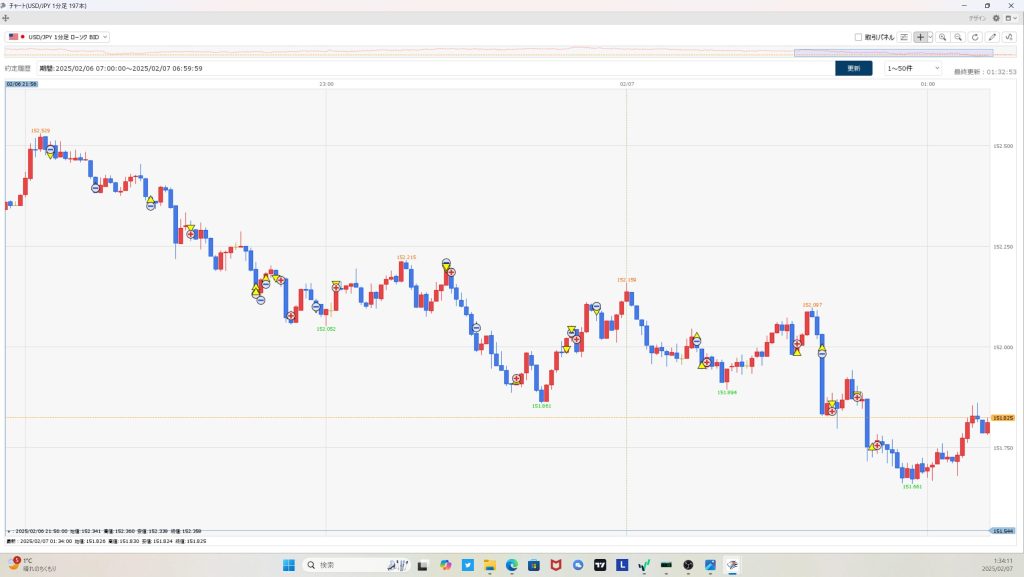The height and width of the screenshot is (577, 1024).
Task: Click the zoom out magnifier icon
Action: tap(958, 37)
